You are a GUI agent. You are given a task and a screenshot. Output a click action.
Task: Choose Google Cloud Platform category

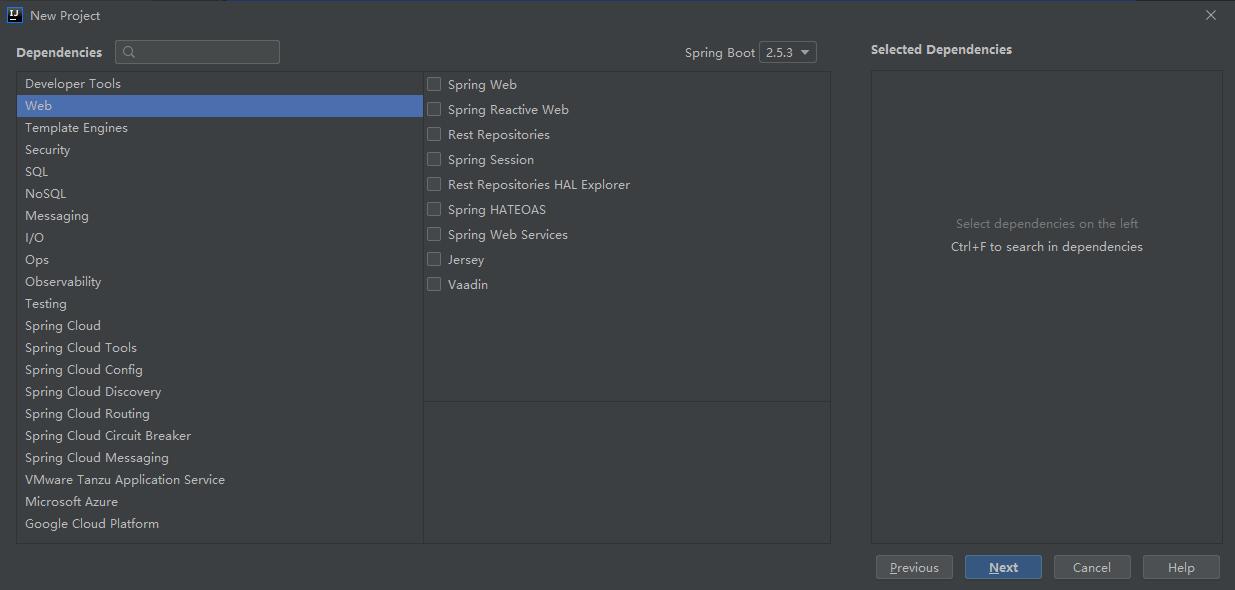tap(220, 524)
